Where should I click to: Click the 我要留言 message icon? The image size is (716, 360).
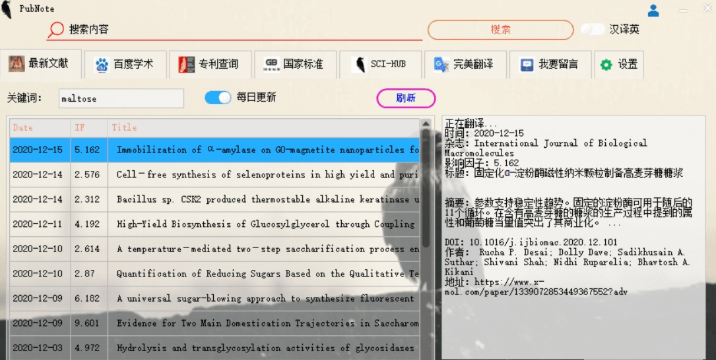(527, 64)
